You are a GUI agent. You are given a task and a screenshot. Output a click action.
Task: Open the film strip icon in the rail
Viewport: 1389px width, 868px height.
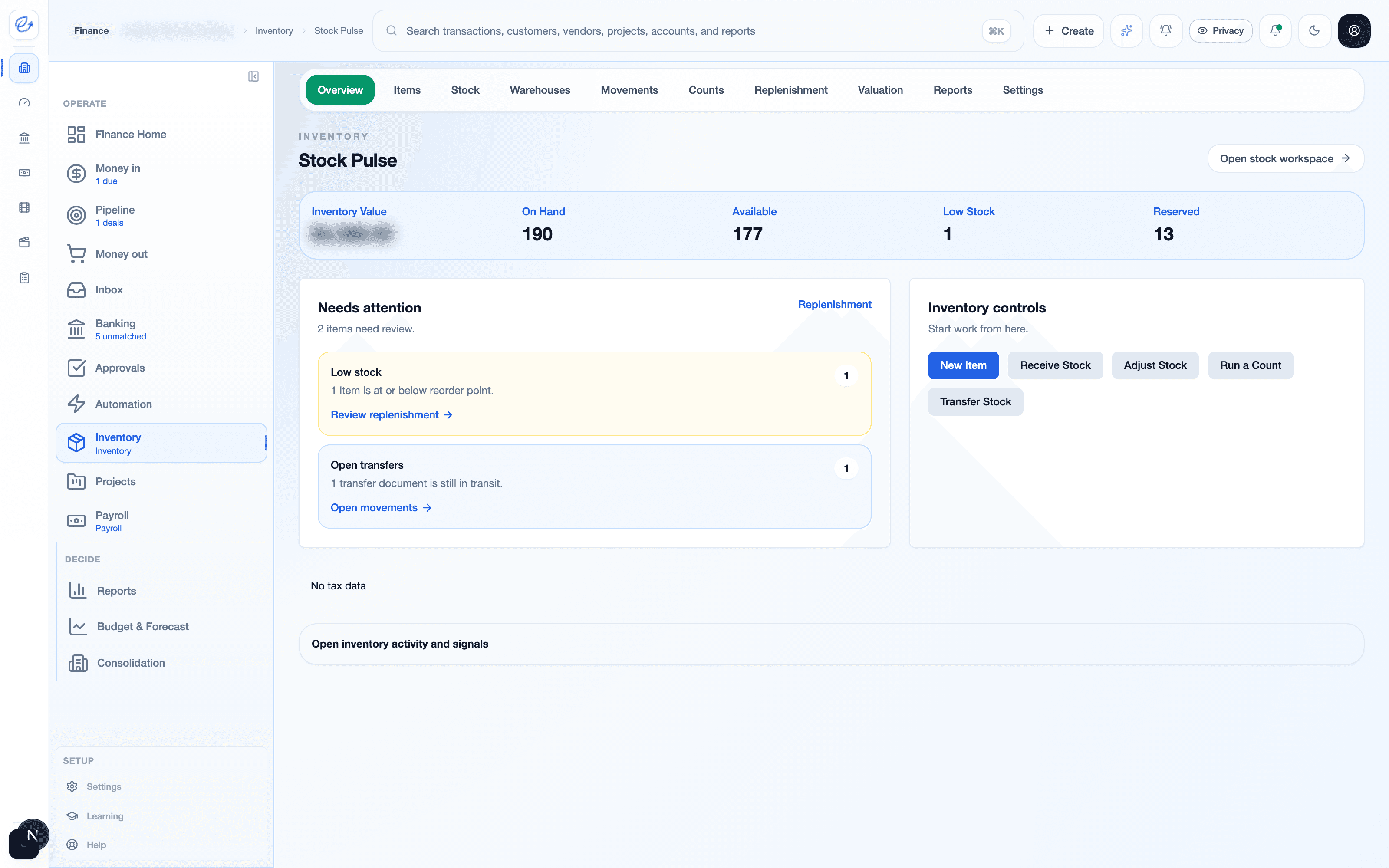coord(24,207)
